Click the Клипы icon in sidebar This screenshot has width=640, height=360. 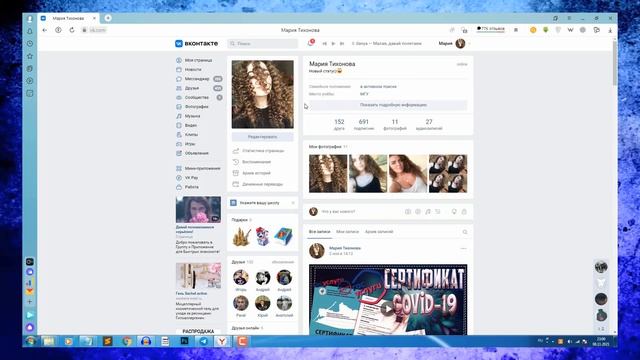(x=179, y=134)
